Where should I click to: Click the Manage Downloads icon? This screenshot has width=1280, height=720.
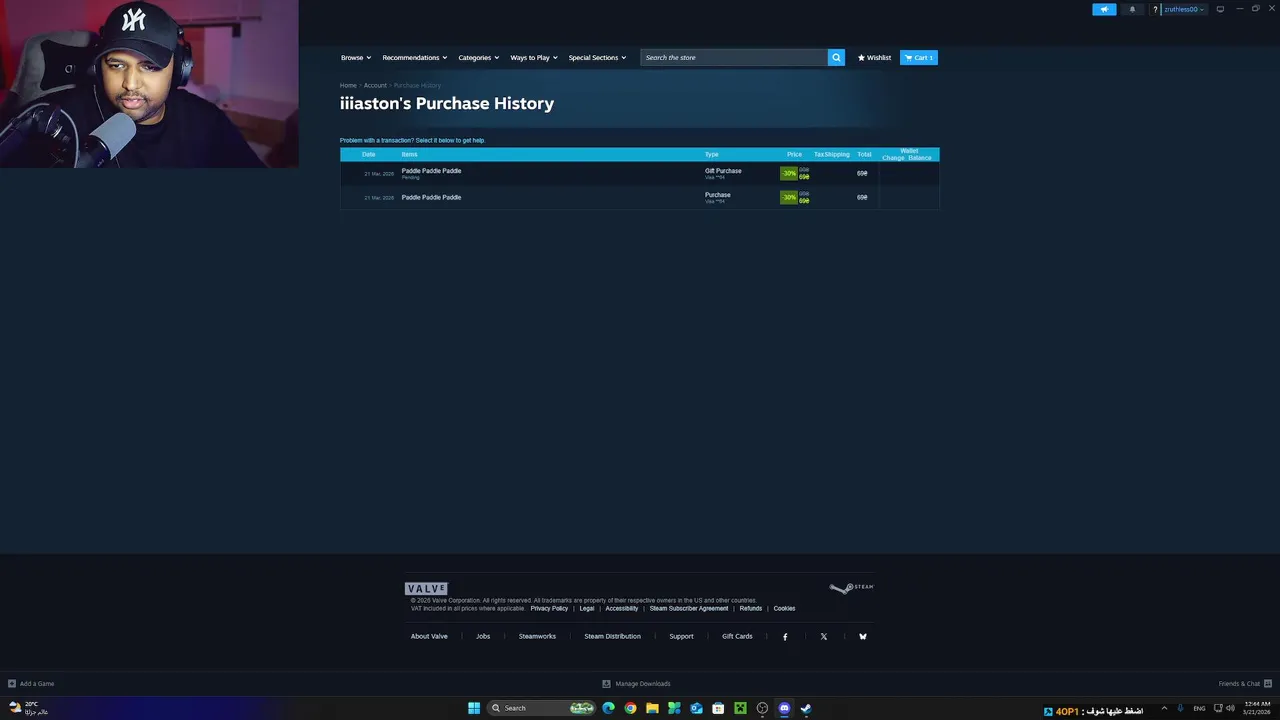click(x=606, y=684)
